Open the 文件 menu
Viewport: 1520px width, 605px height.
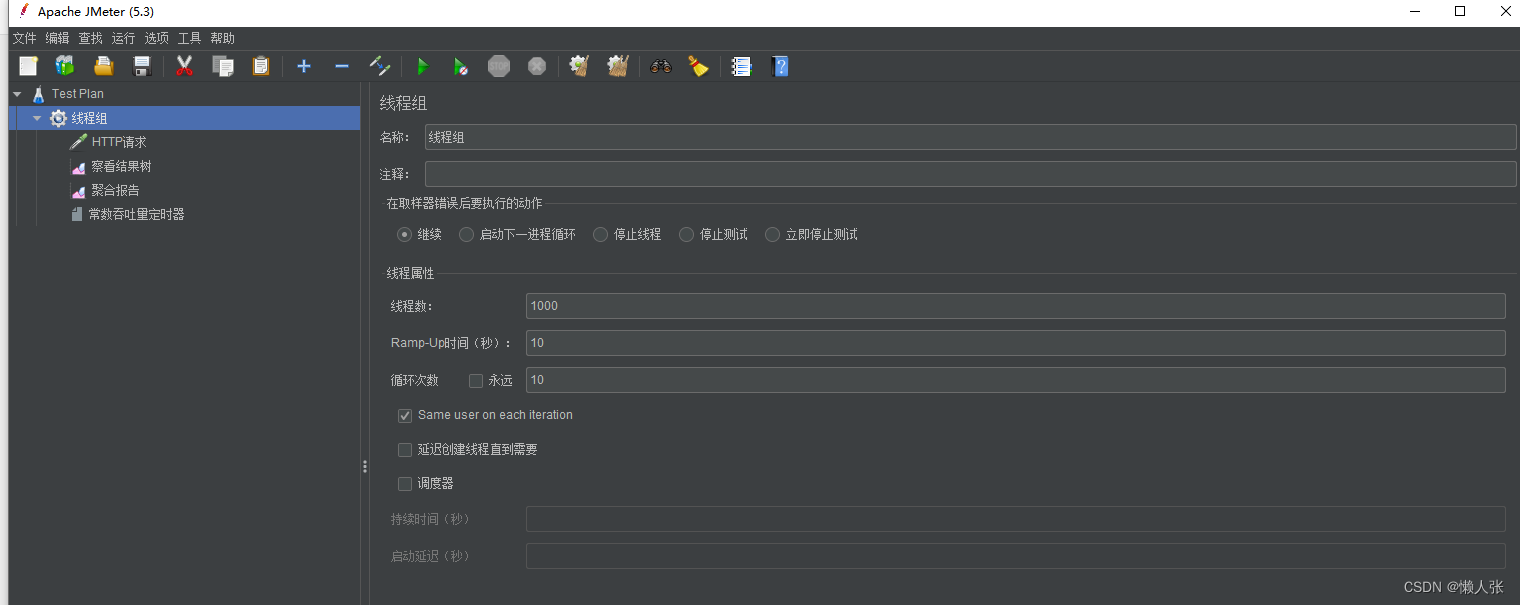24,38
